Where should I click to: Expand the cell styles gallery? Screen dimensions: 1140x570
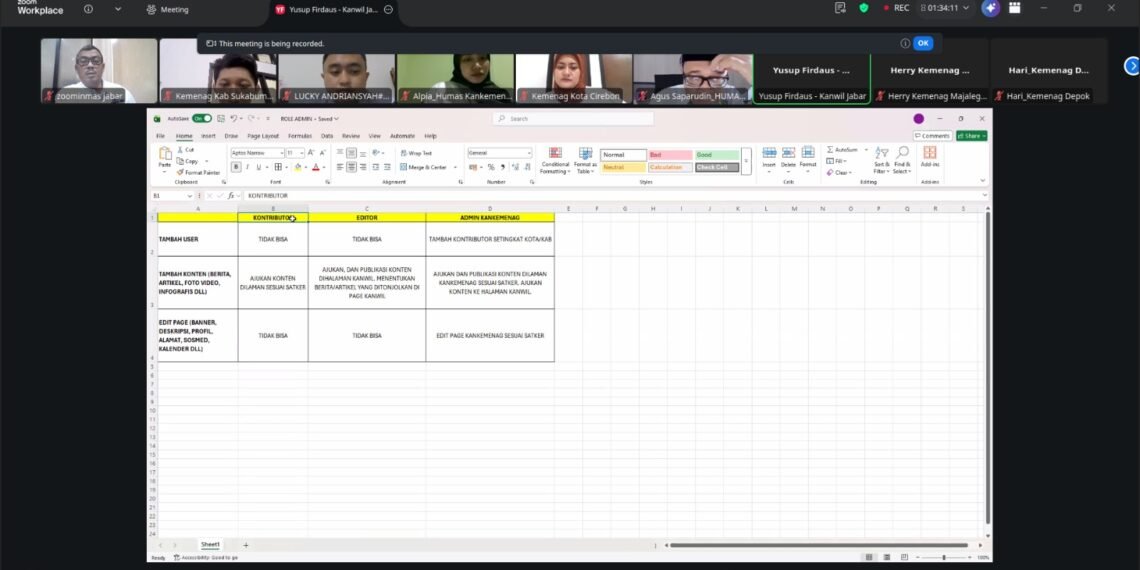(745, 161)
